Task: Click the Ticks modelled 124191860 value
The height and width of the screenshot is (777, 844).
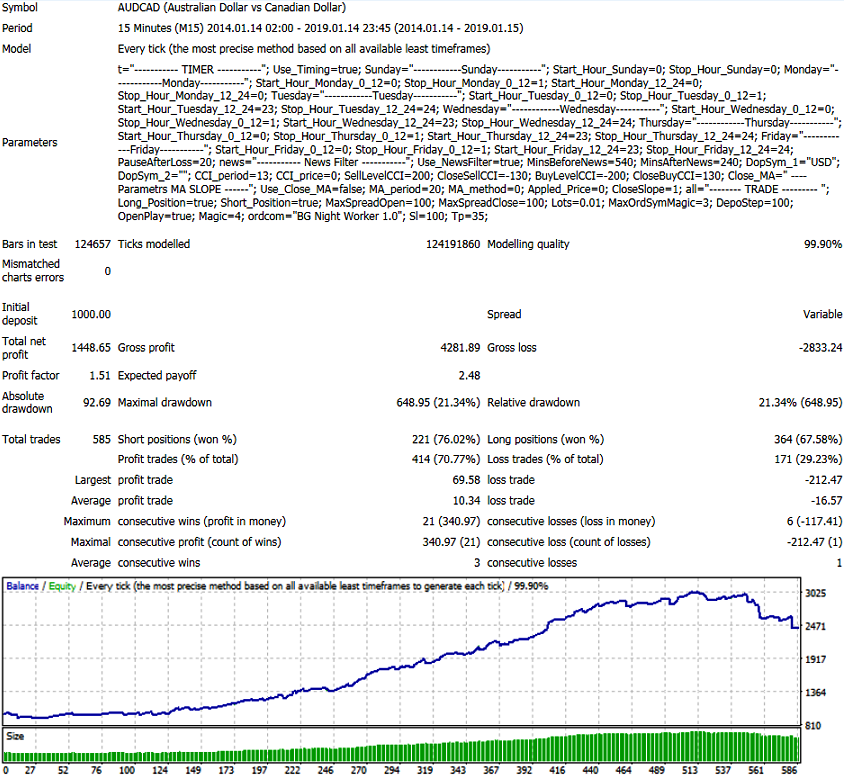Action: pyautogui.click(x=453, y=244)
